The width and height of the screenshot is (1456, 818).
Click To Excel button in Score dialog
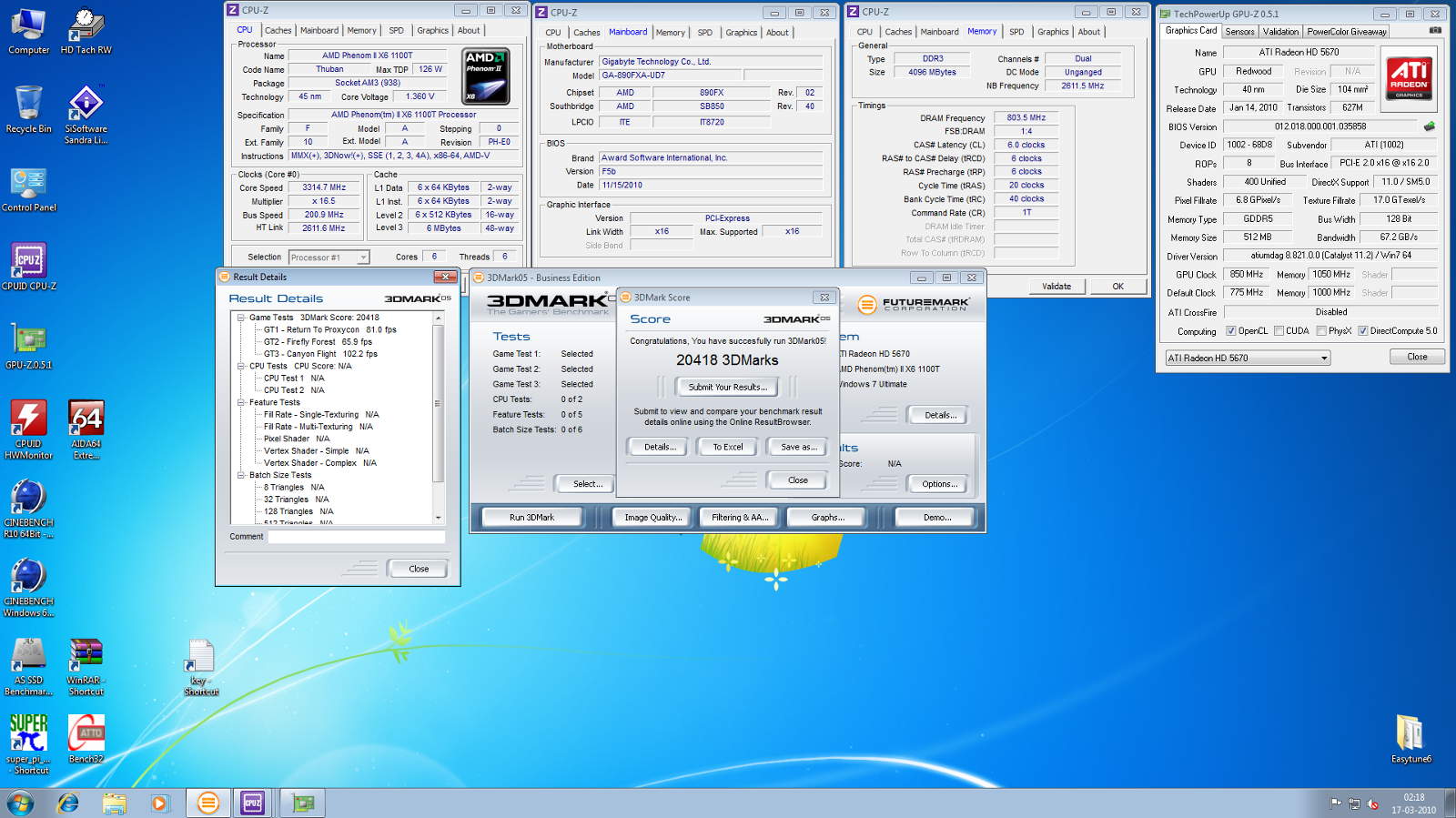point(727,447)
